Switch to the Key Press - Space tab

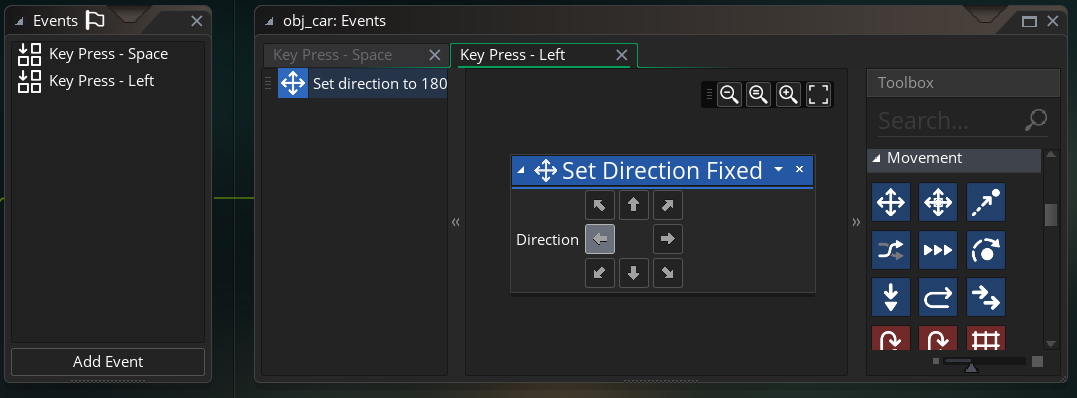[x=332, y=55]
